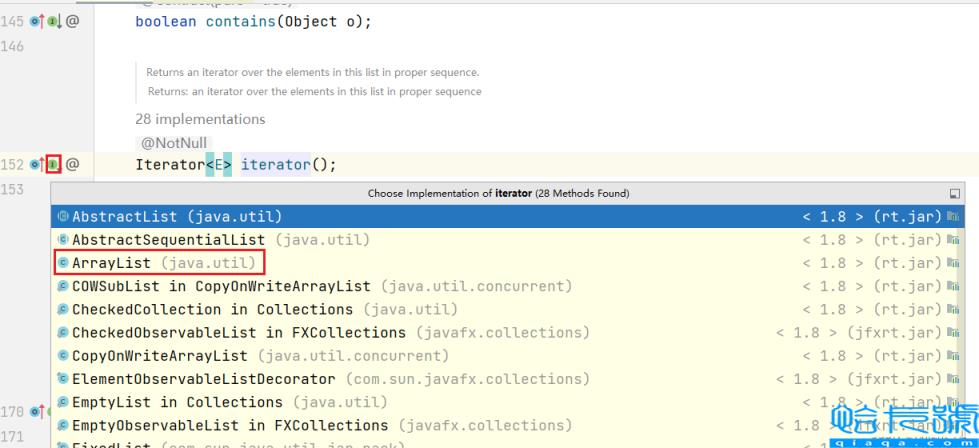
Task: Click the iterator method name on line 152
Action: (x=275, y=165)
